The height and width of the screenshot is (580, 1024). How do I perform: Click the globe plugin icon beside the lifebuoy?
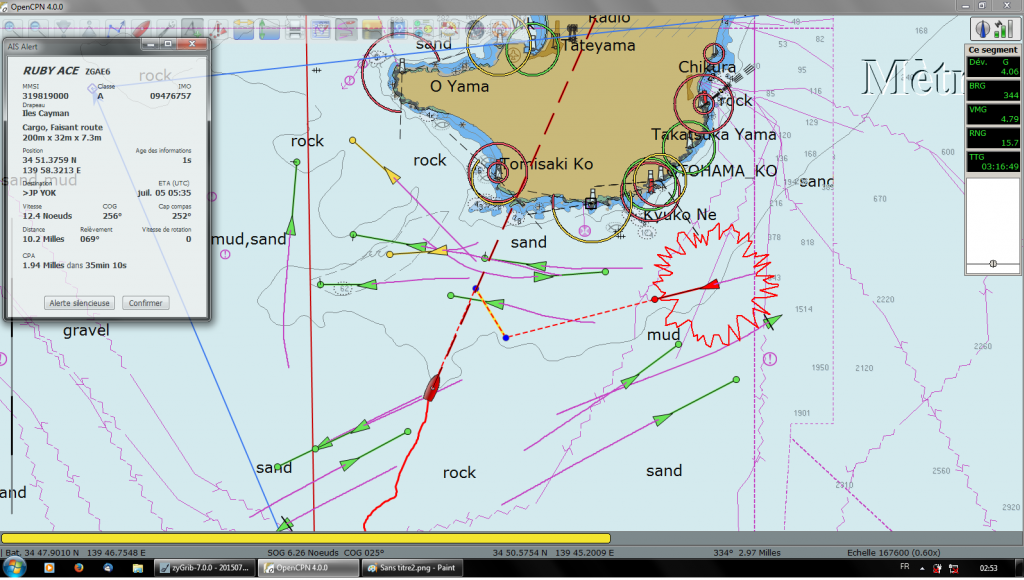coord(474,29)
